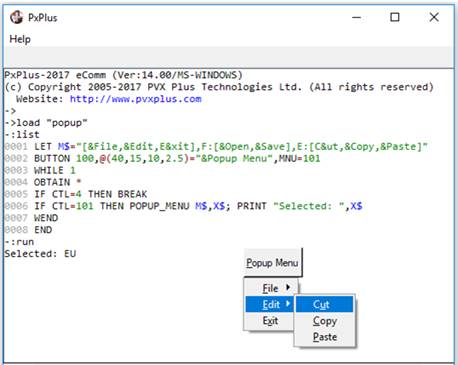
Task: Open the Help menu
Action: point(20,39)
